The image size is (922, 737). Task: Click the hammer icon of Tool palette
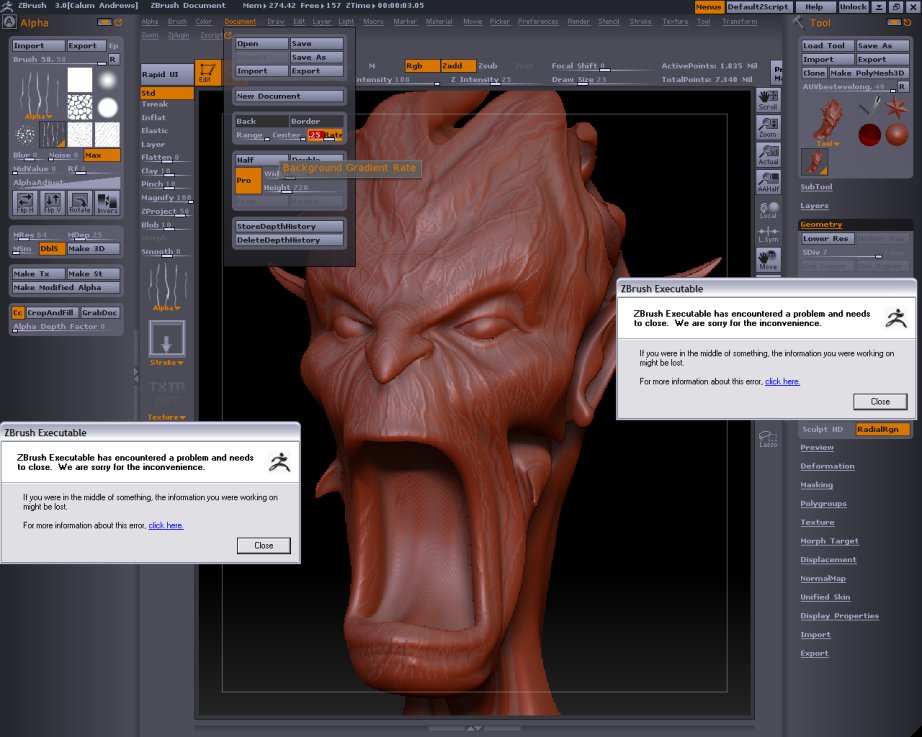(799, 22)
